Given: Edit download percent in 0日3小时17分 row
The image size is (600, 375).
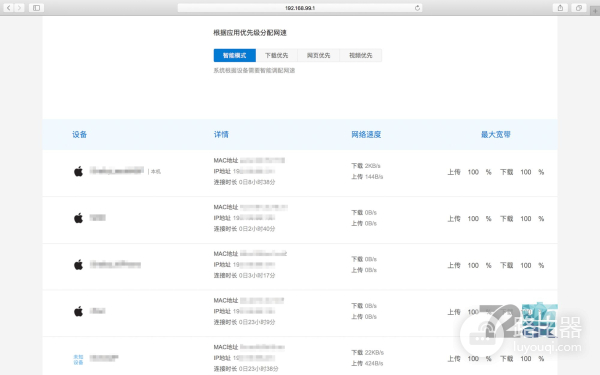Looking at the screenshot, I should [x=526, y=265].
